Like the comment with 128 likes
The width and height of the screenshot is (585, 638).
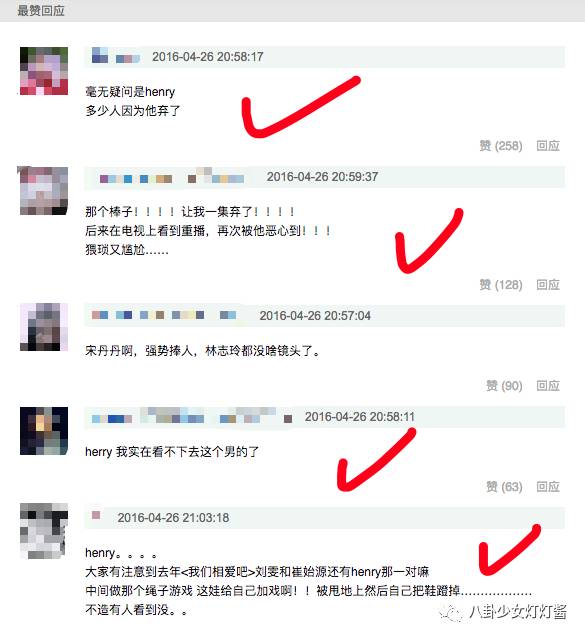click(501, 285)
